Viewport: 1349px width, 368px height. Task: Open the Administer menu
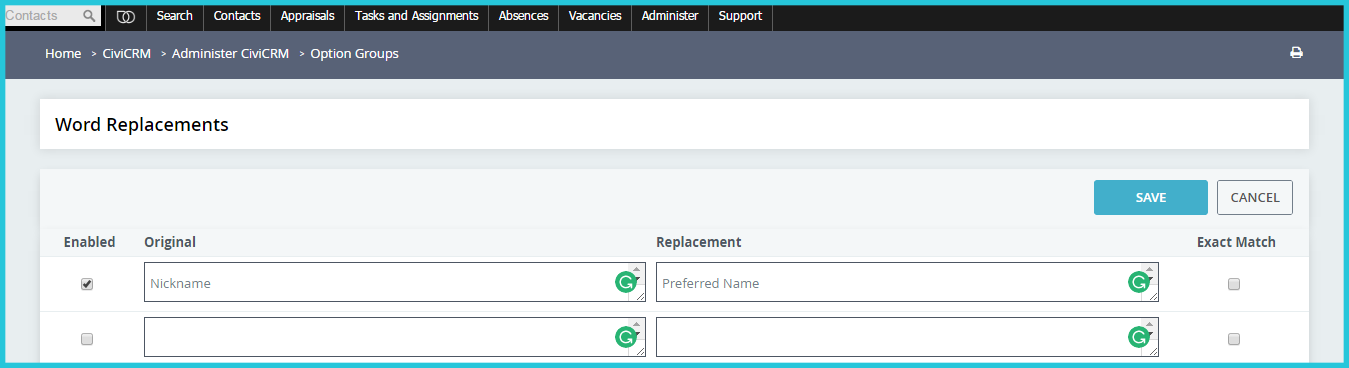(x=670, y=16)
